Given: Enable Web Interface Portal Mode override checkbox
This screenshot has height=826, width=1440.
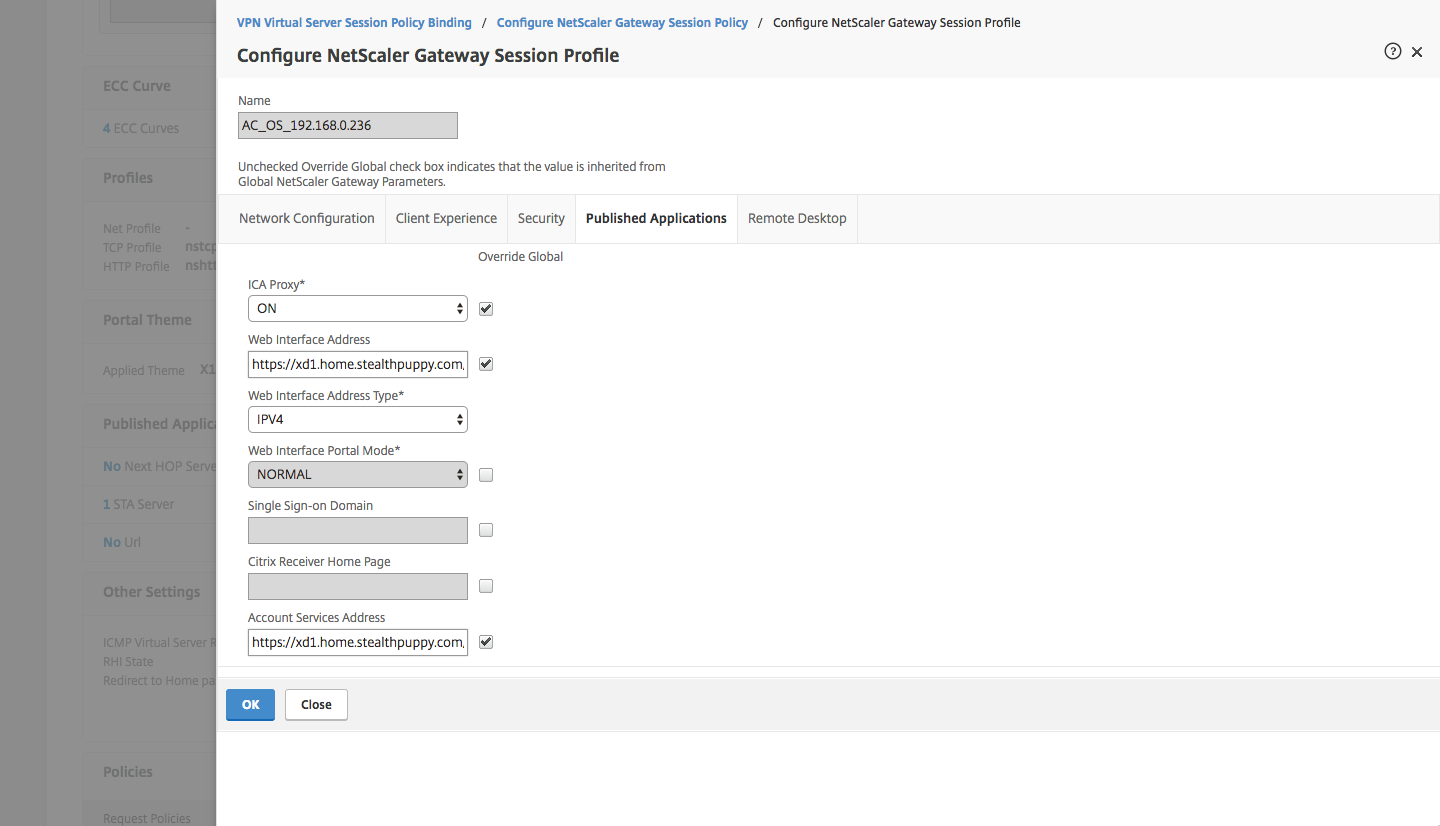Looking at the screenshot, I should click(x=486, y=475).
